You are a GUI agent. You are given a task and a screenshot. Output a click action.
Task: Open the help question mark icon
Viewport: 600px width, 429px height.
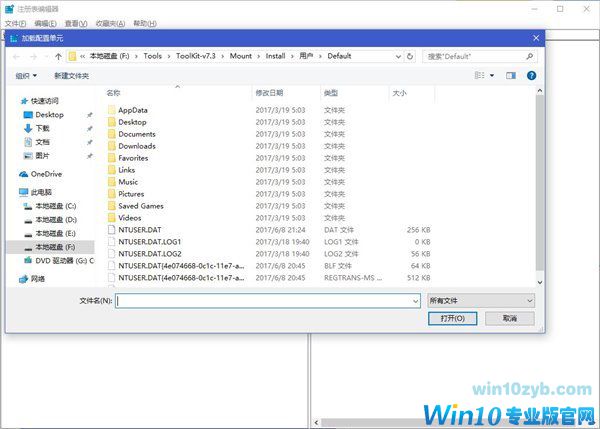coord(531,75)
